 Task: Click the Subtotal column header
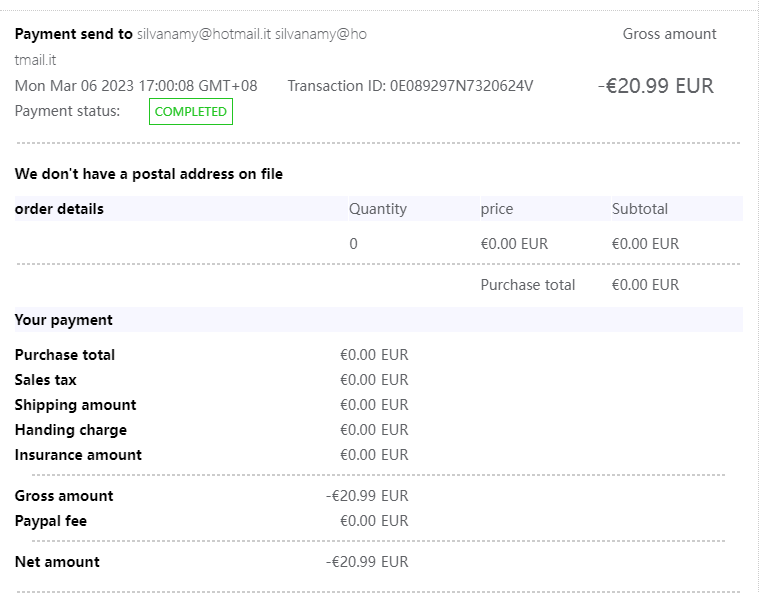pos(640,209)
